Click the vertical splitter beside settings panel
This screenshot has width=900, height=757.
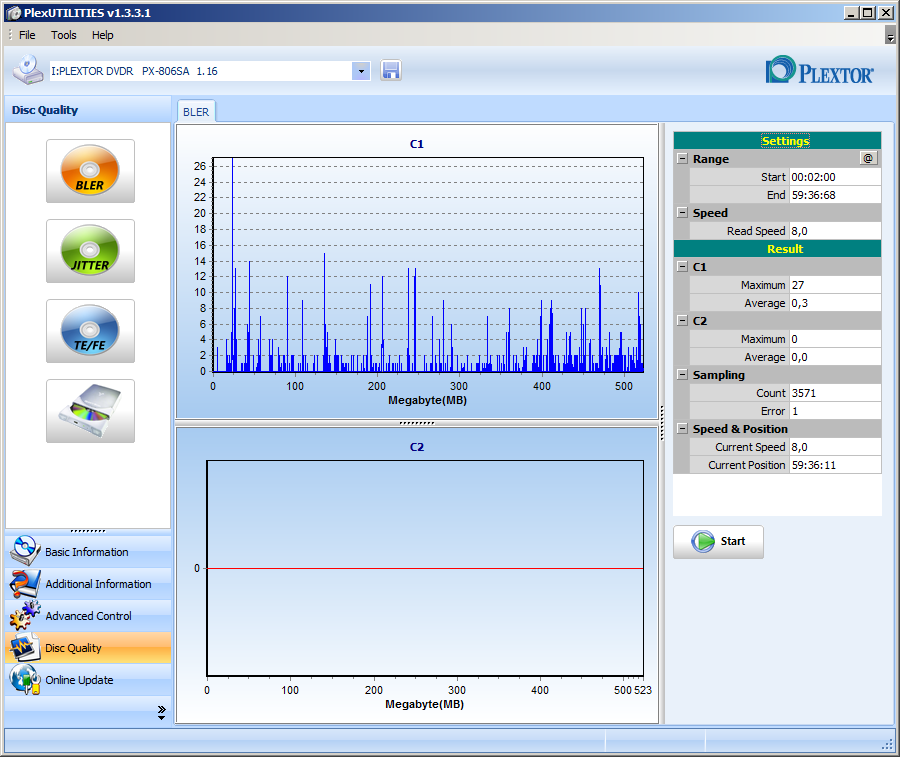[x=662, y=424]
